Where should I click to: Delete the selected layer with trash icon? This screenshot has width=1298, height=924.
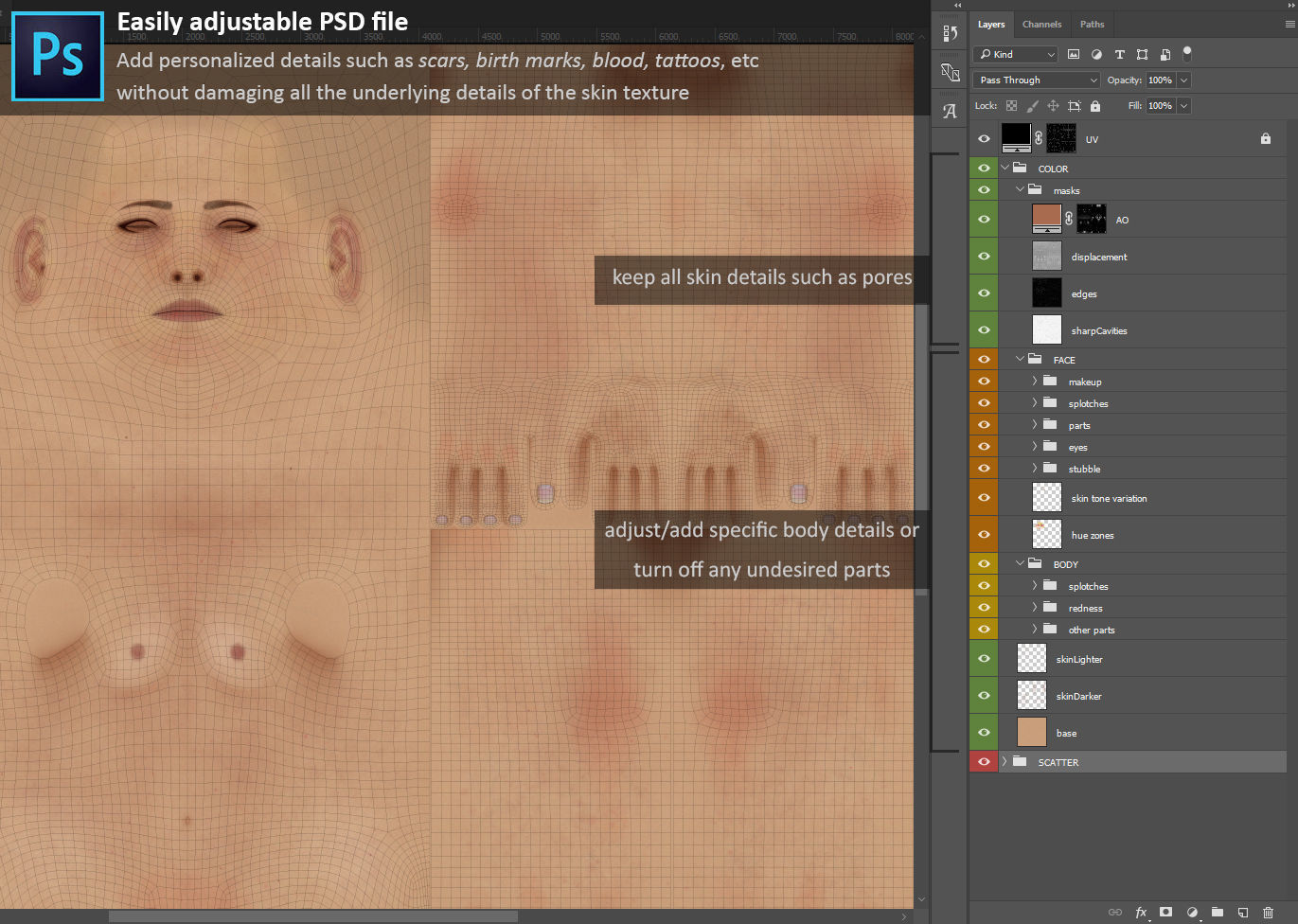1269,913
